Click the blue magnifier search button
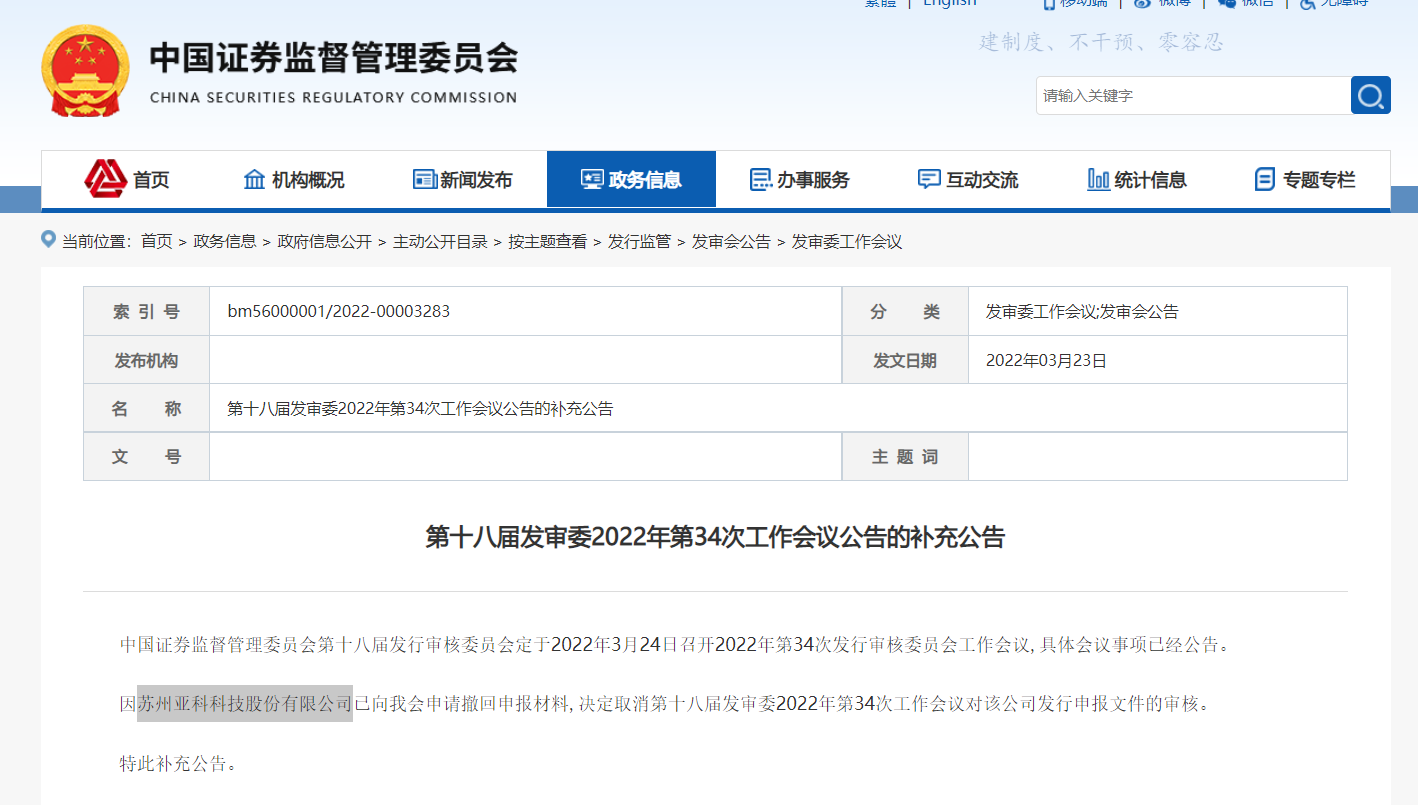 [x=1370, y=95]
